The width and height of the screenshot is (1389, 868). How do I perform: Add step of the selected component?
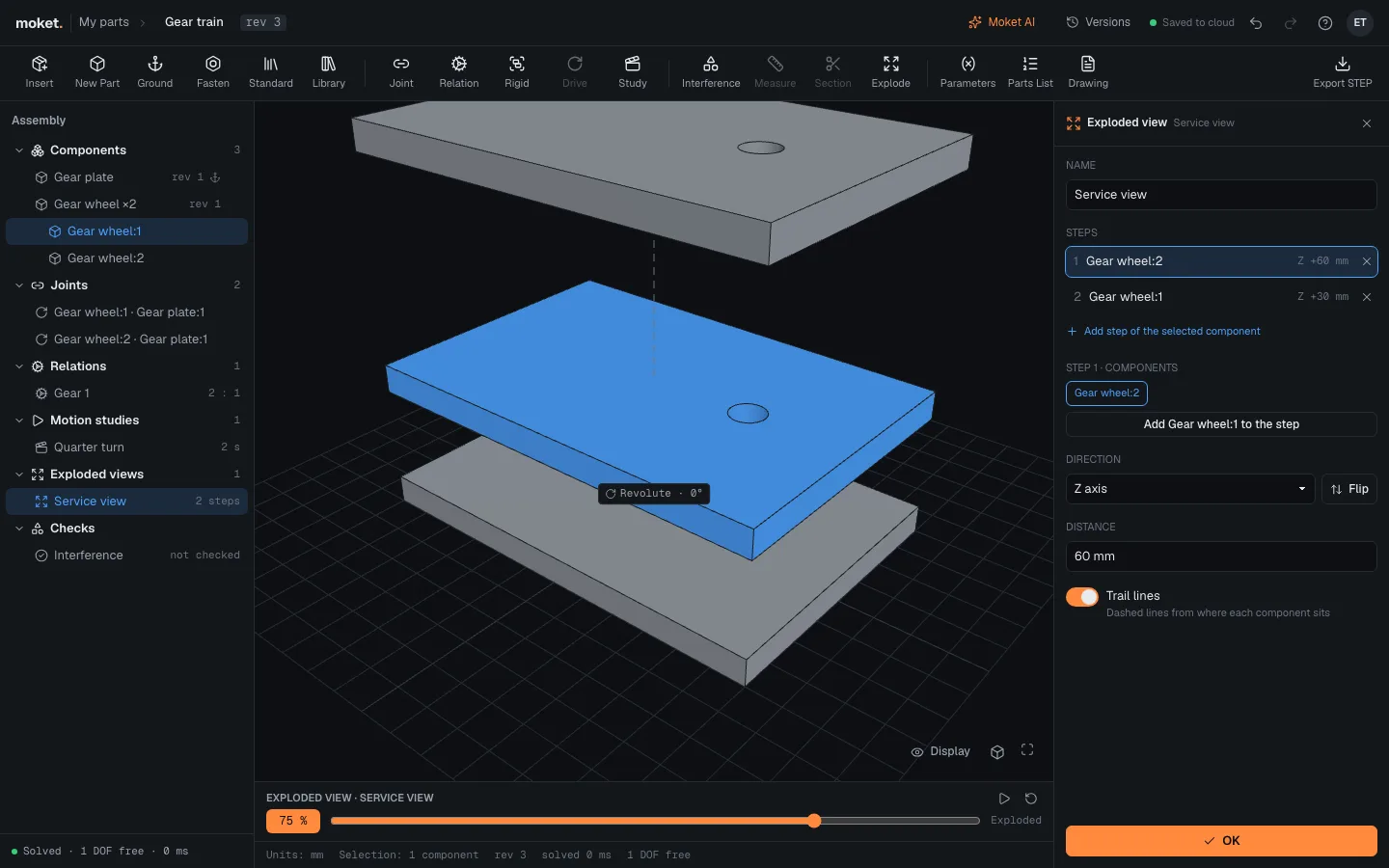coord(1163,332)
